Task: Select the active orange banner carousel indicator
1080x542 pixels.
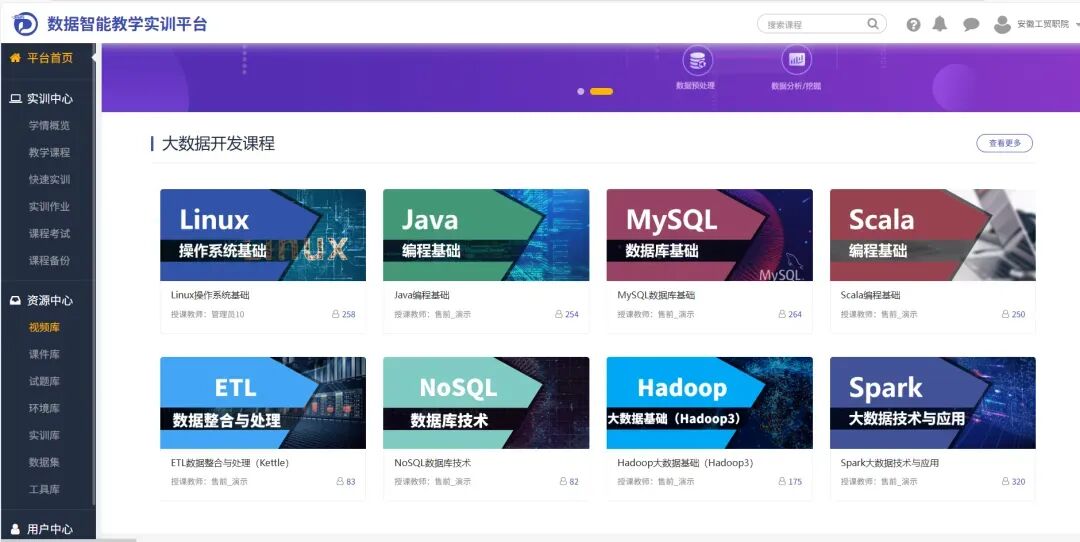Action: pyautogui.click(x=601, y=91)
